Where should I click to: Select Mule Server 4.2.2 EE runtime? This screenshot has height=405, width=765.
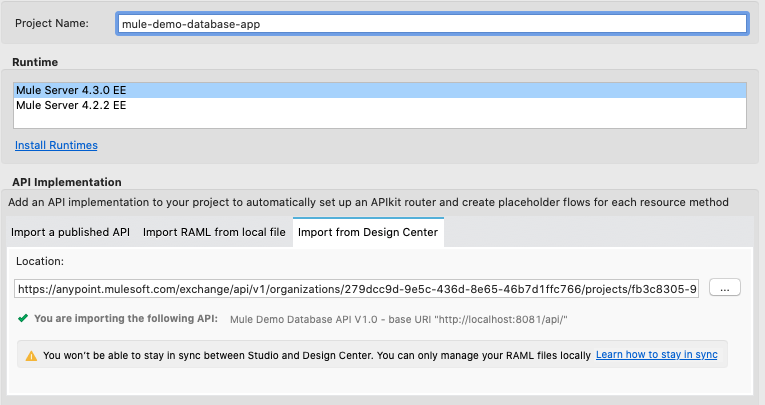tap(71, 105)
